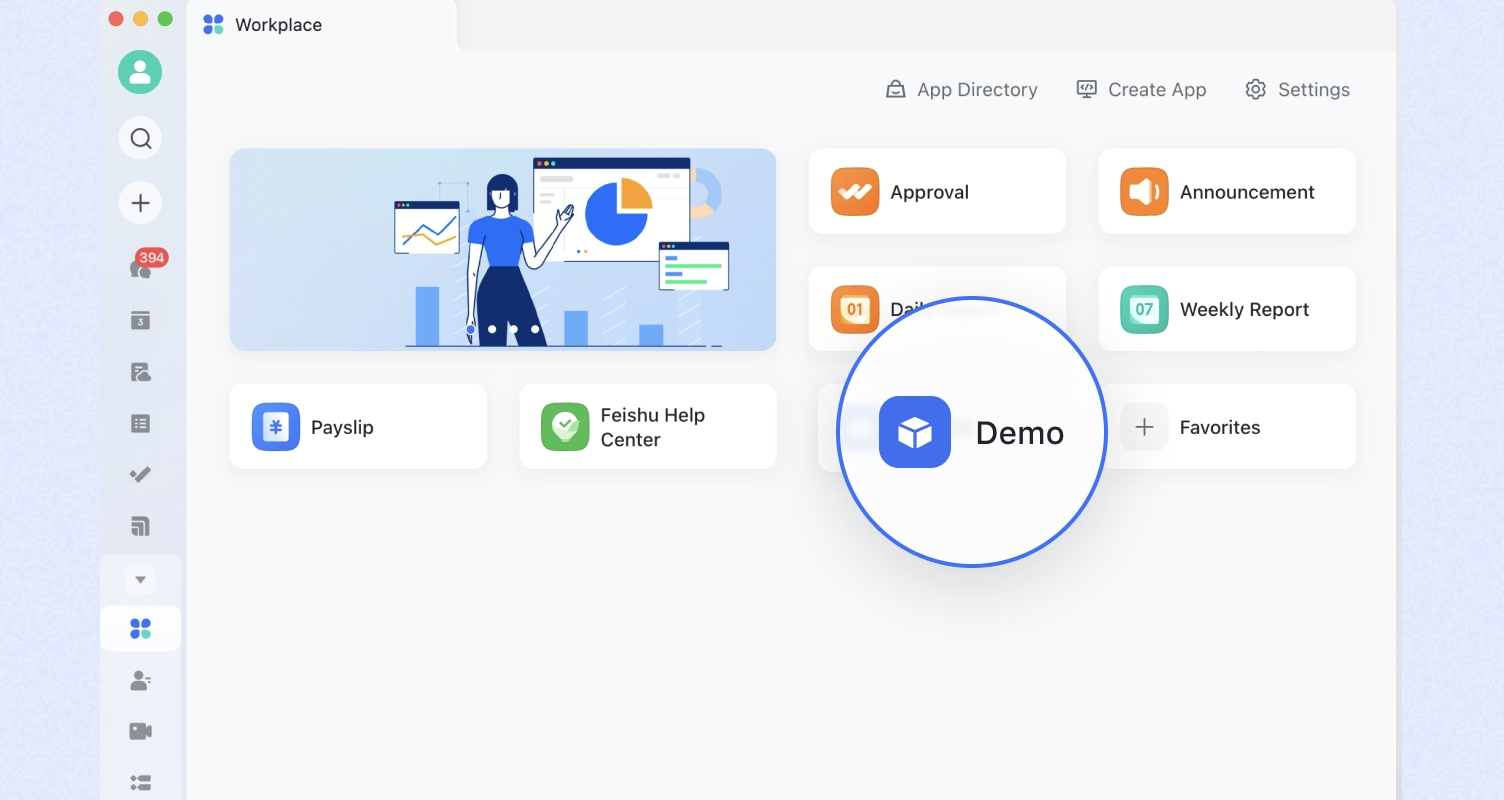Click the blue Demo cube icon
The image size is (1504, 800).
(x=915, y=432)
